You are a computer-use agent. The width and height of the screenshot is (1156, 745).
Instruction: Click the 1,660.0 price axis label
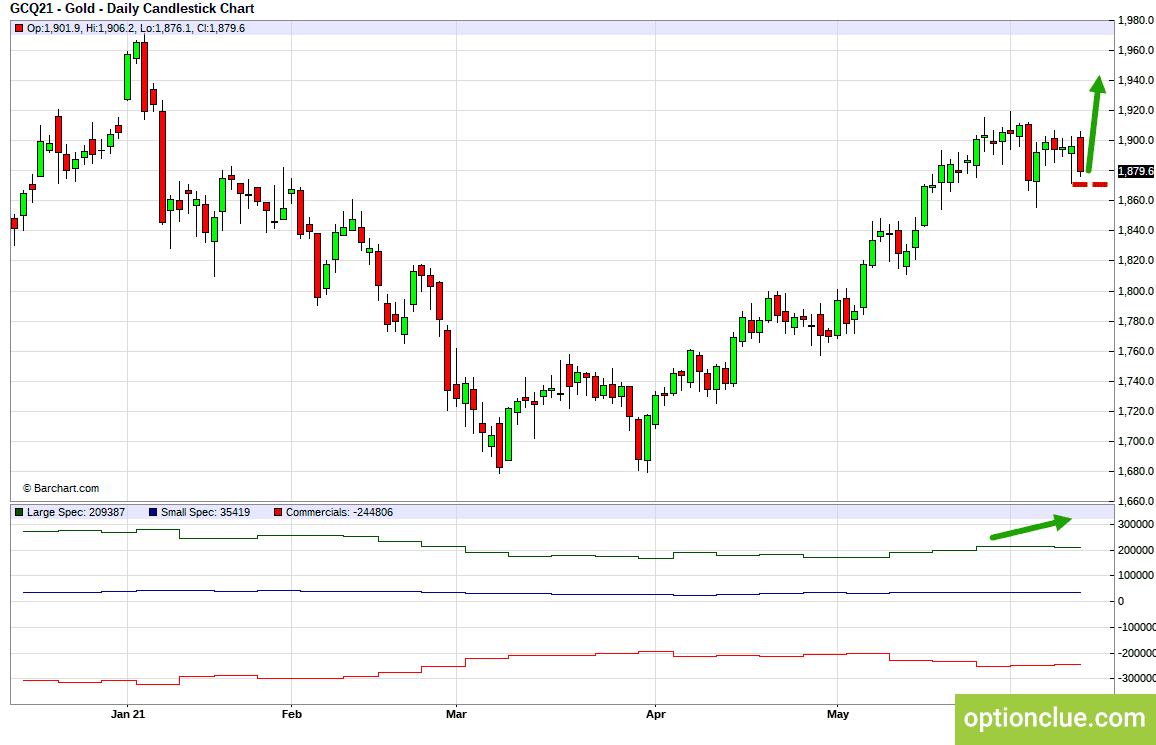[1136, 501]
